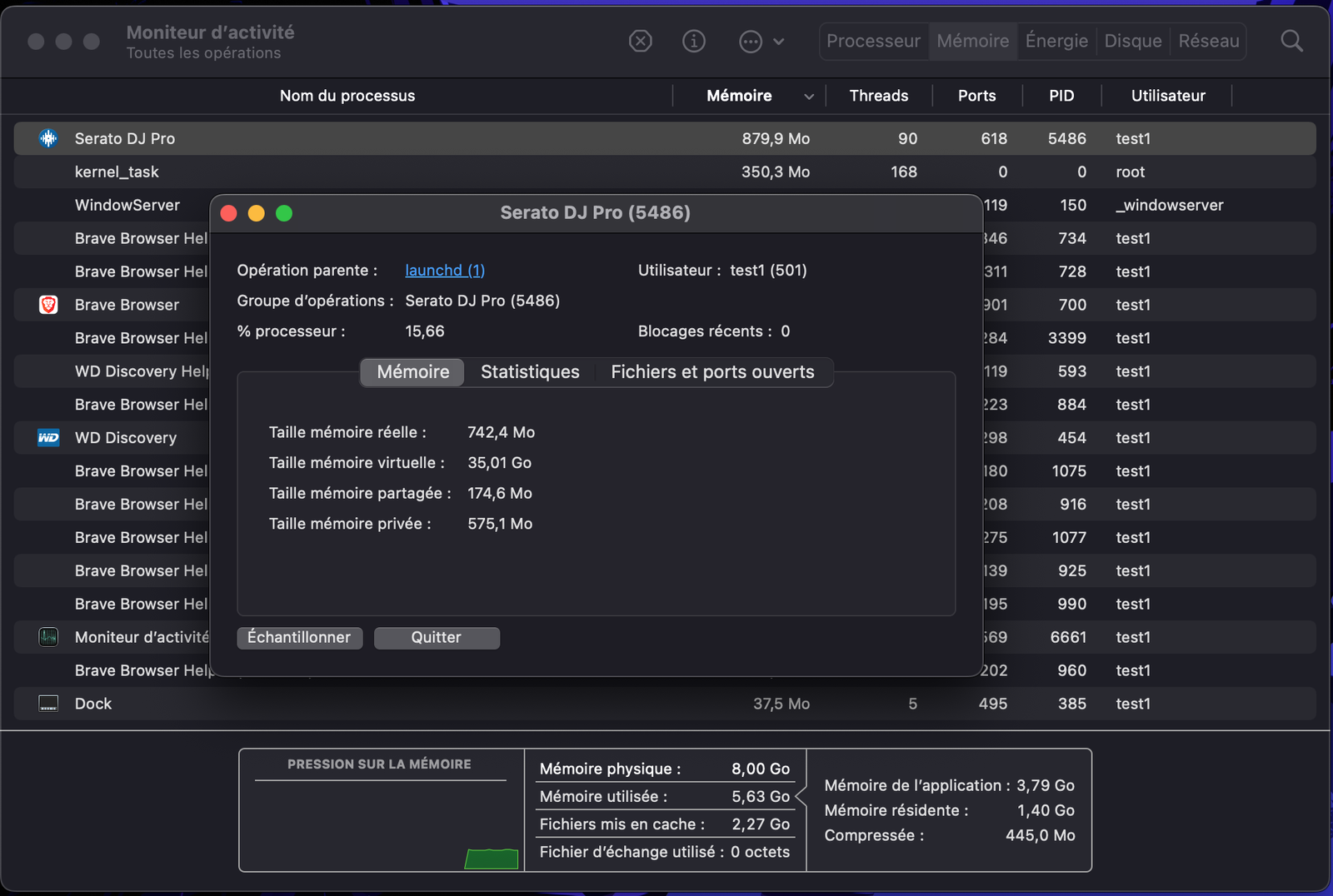Image resolution: width=1333 pixels, height=896 pixels.
Task: Switch to the Énergie tab
Action: [x=1056, y=41]
